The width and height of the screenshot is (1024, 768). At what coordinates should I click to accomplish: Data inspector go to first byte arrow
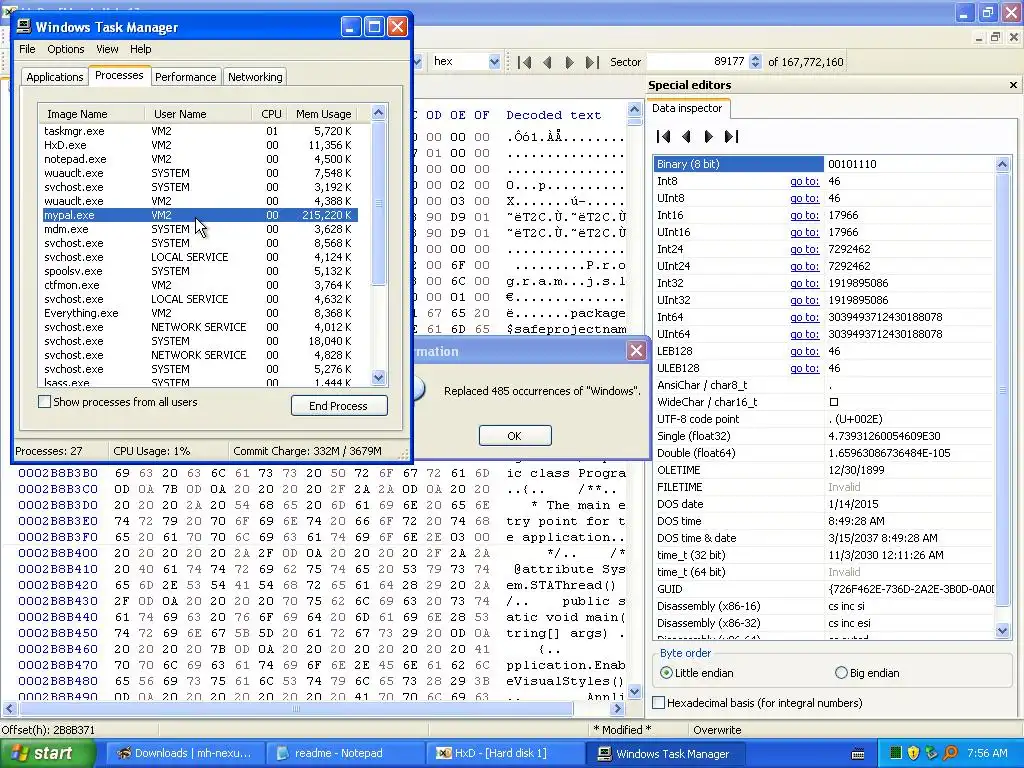tap(664, 136)
